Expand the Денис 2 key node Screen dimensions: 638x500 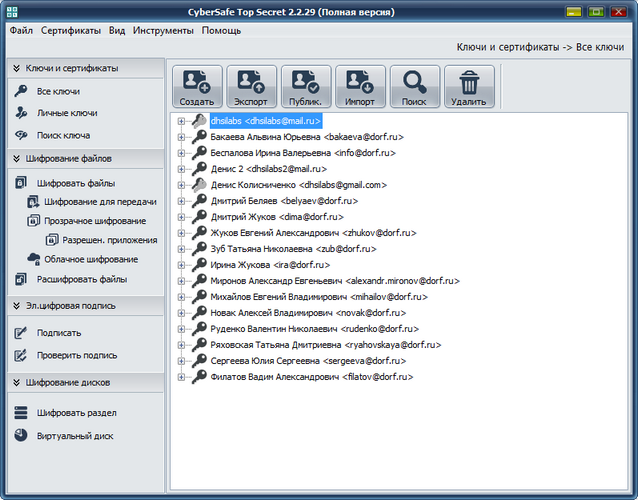click(181, 169)
